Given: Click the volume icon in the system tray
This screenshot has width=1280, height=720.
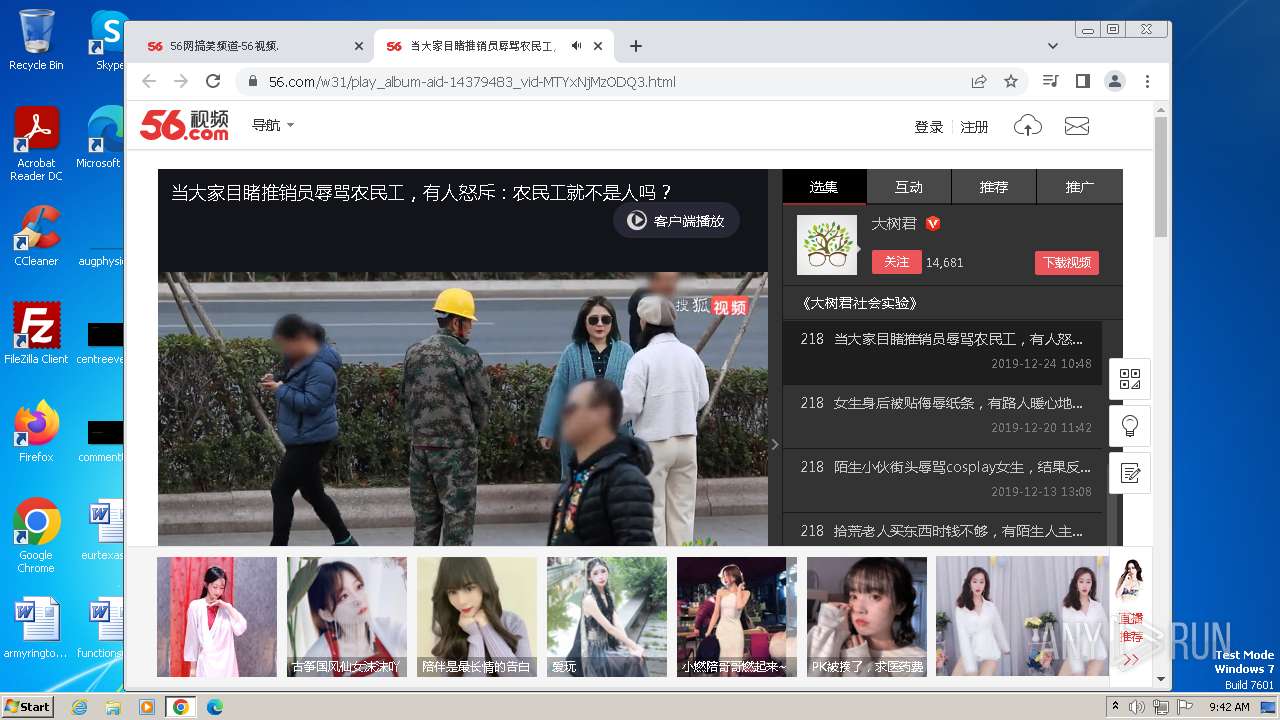Looking at the screenshot, I should [x=1137, y=707].
